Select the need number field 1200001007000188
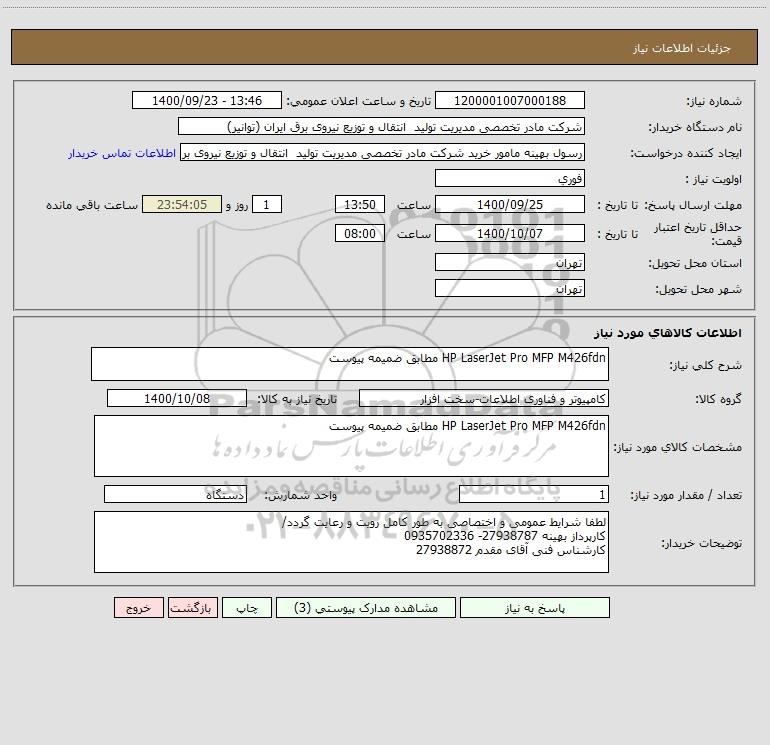Image resolution: width=770 pixels, height=745 pixels. pos(510,101)
